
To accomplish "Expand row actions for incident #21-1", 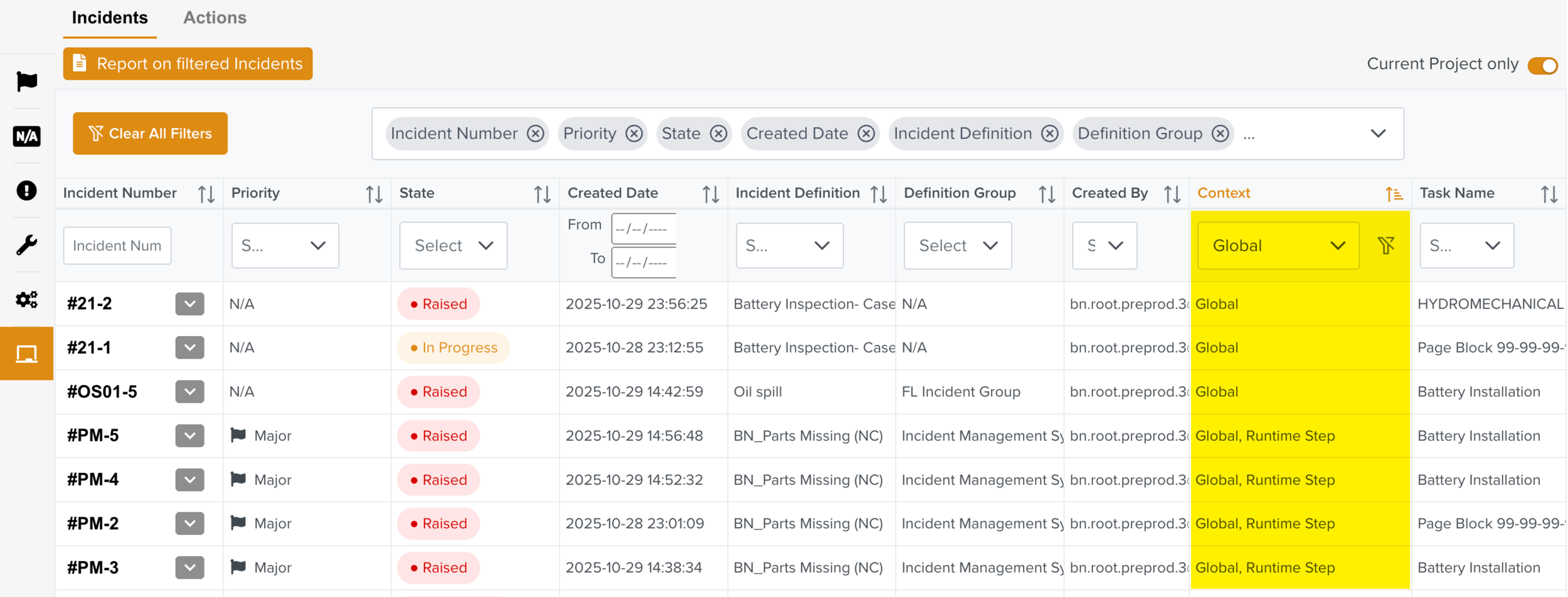I will pos(189,347).
